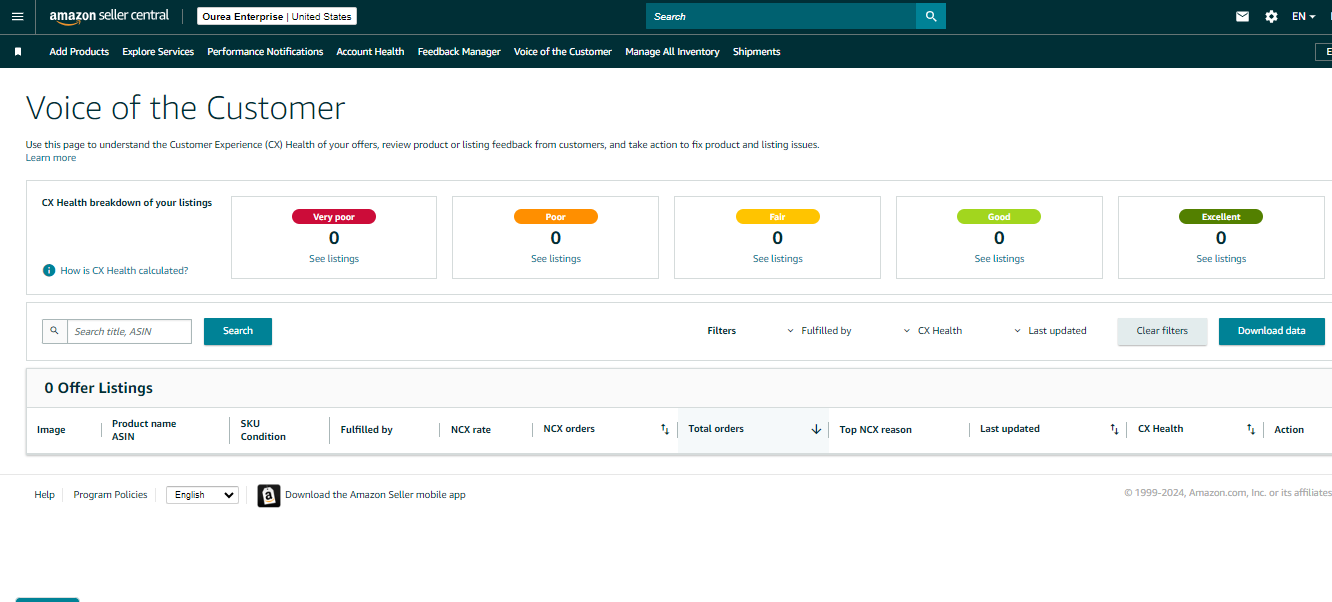Click the 0 Offer Listings heading
The image size is (1332, 602).
[x=99, y=388]
